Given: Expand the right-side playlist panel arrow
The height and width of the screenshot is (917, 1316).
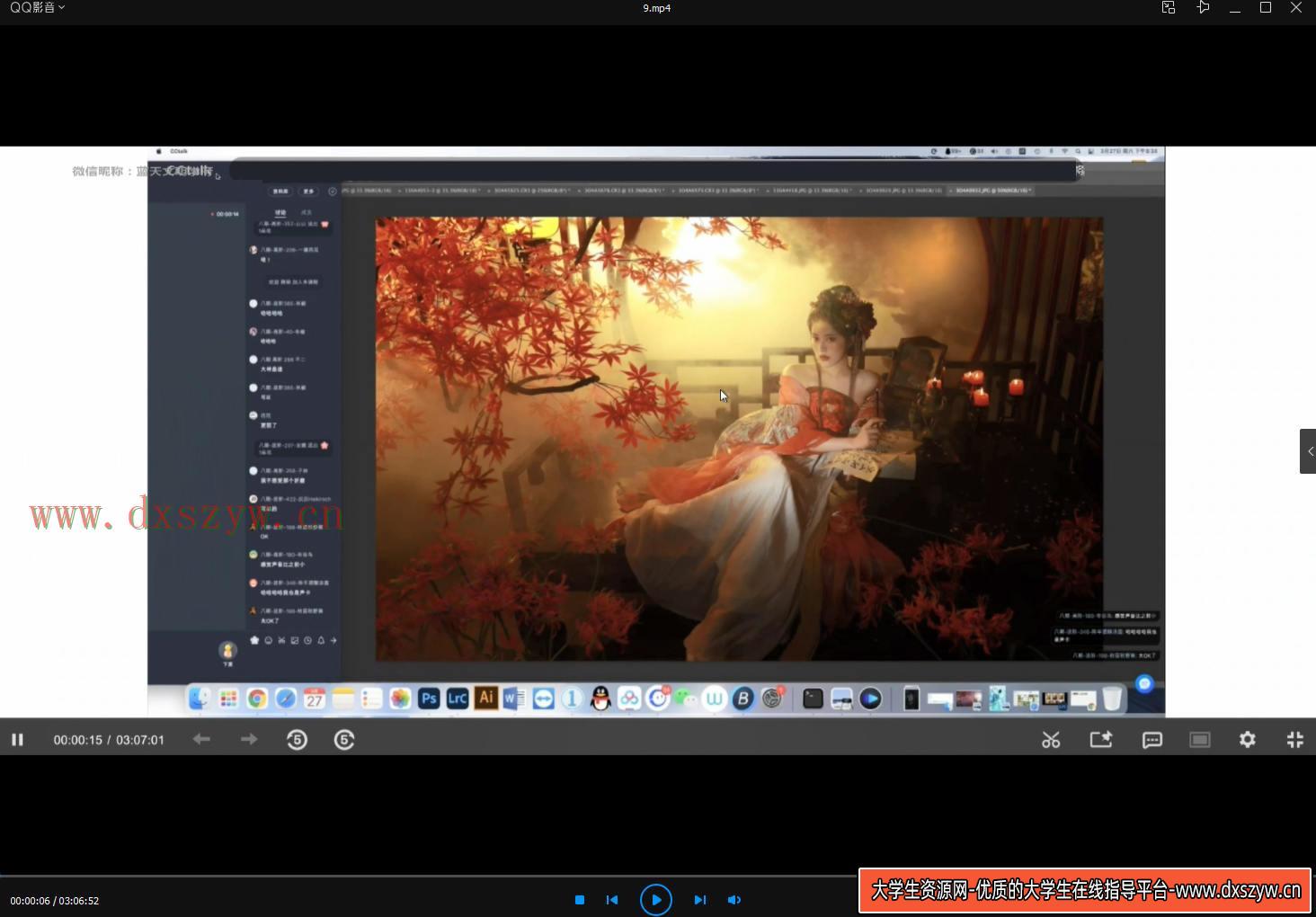Looking at the screenshot, I should (x=1308, y=451).
